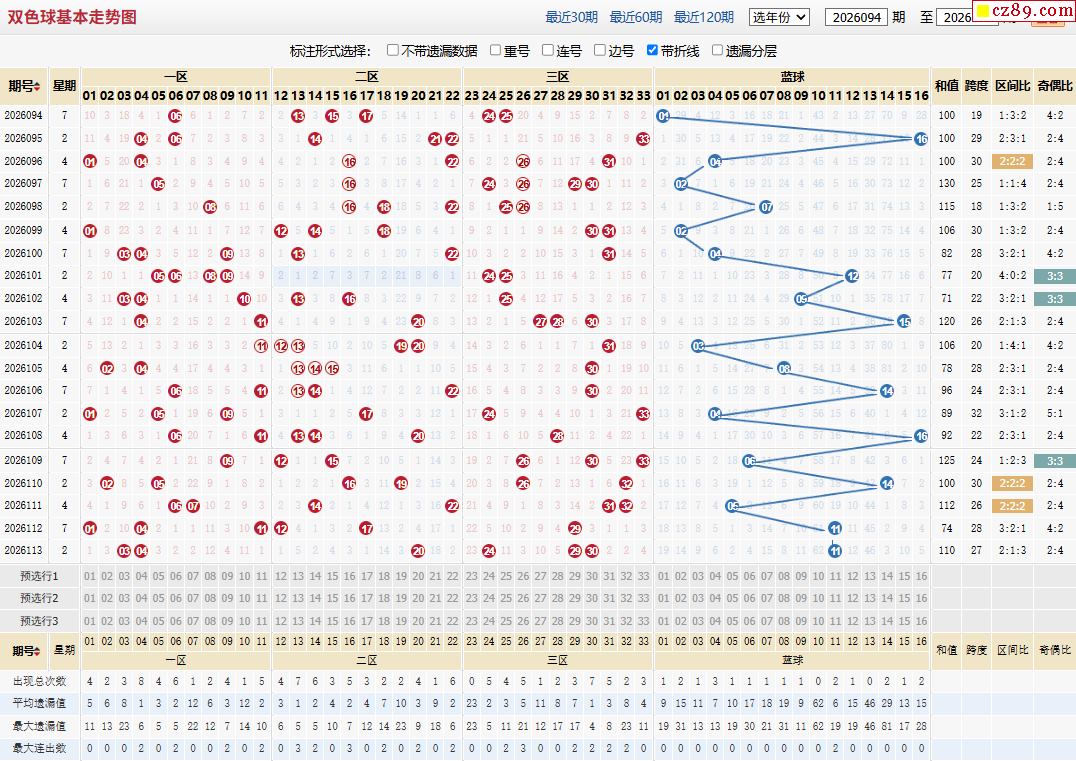Show 最近60期 results
Image resolution: width=1076 pixels, height=761 pixels.
pyautogui.click(x=635, y=17)
